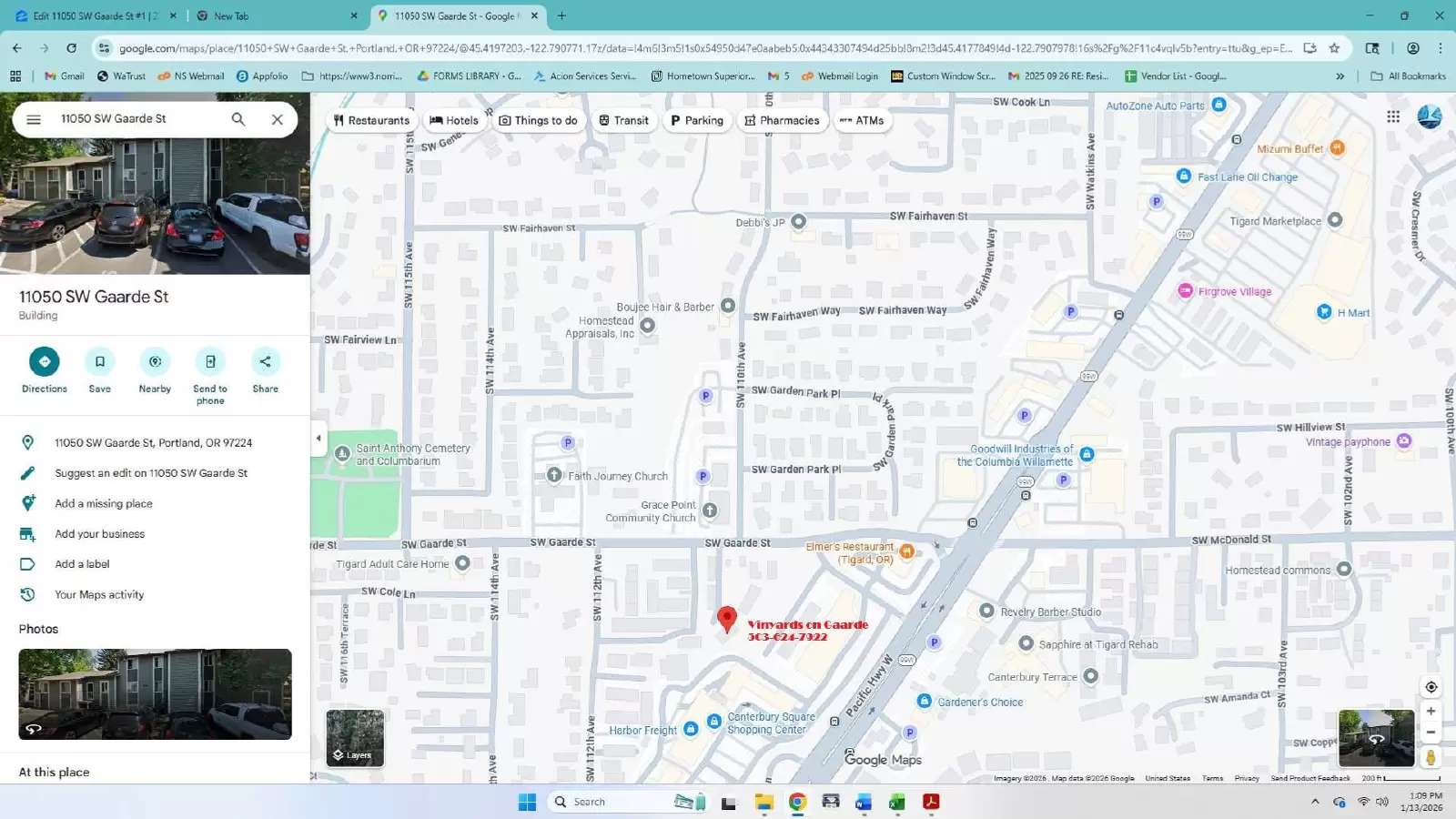
Task: Search Nearby places icon
Action: point(155,362)
